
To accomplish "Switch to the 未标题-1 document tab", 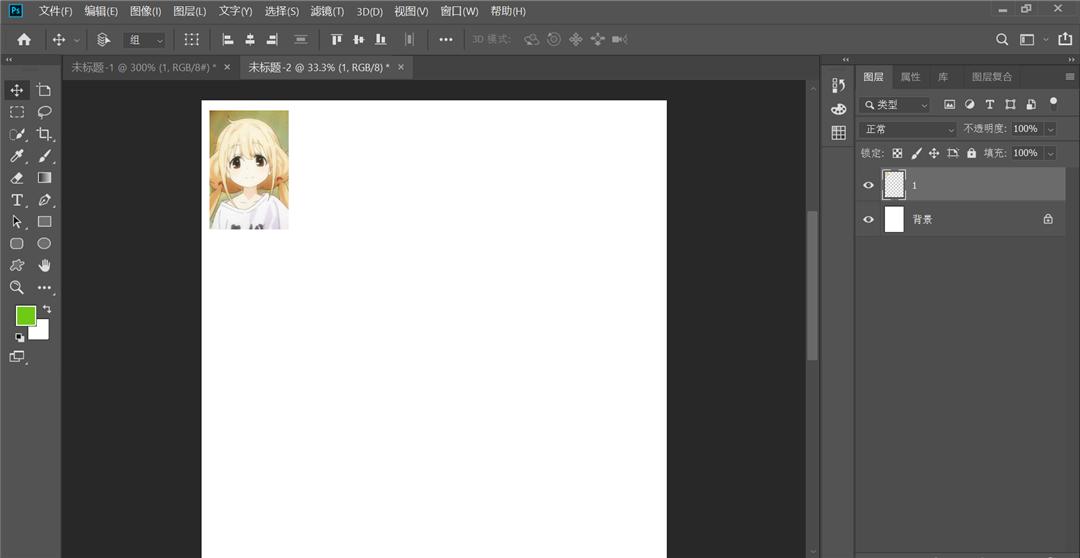I will point(143,67).
